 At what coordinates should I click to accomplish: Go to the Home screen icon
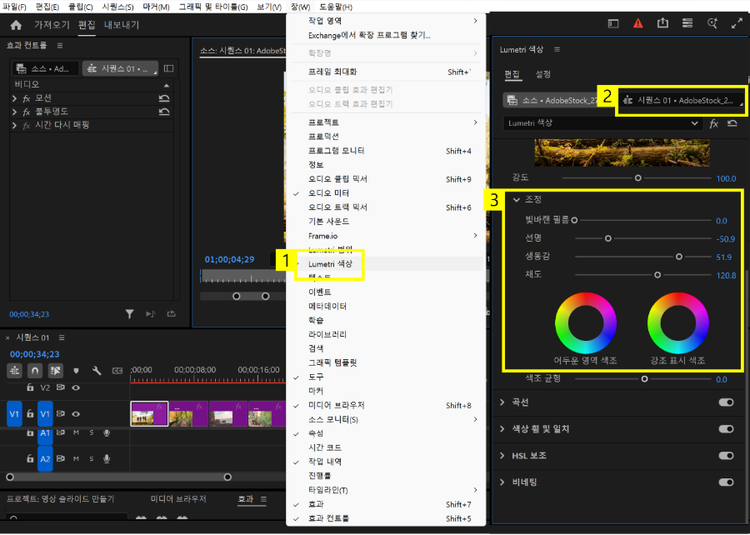pos(16,25)
